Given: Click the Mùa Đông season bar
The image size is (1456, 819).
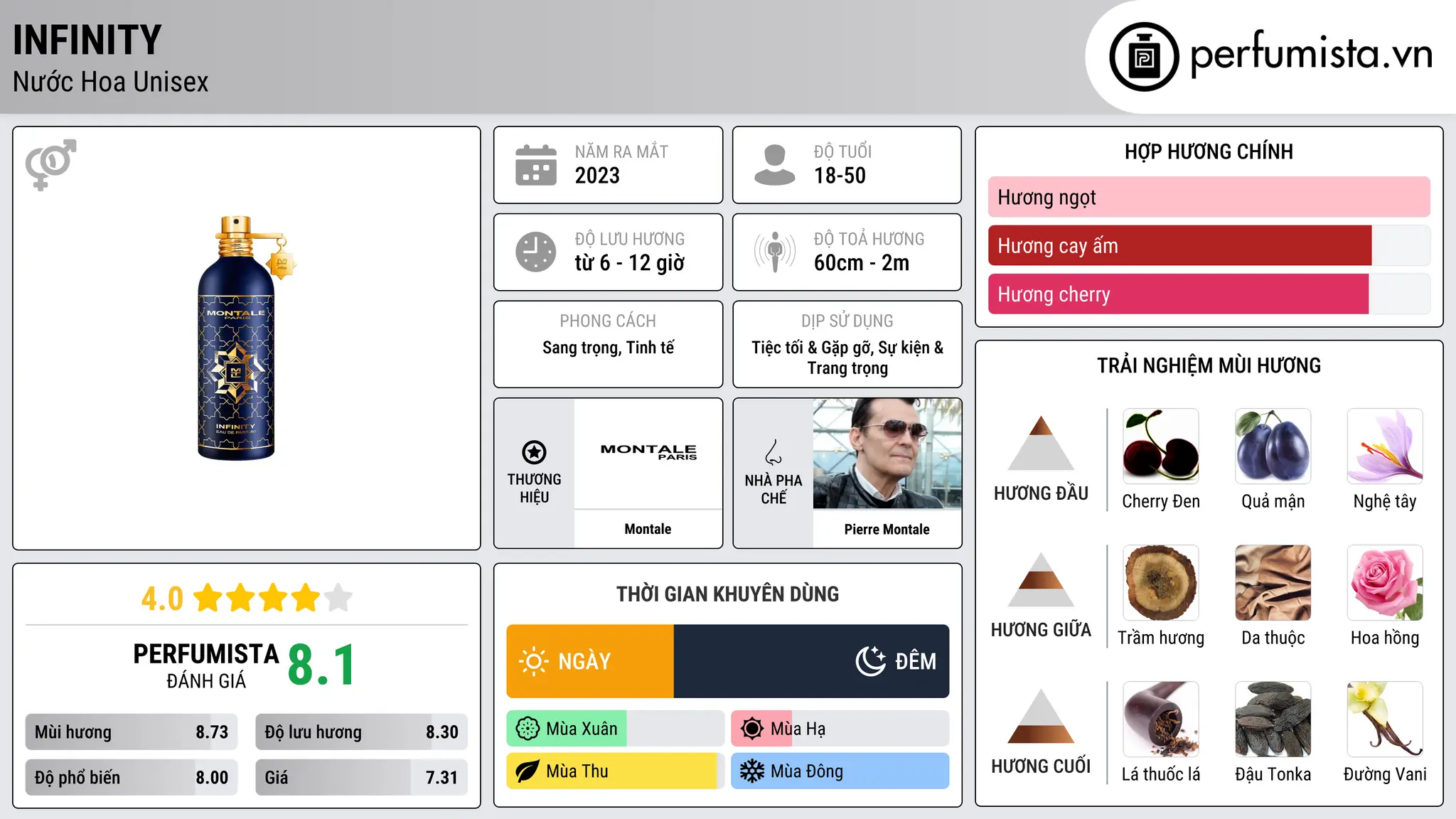Looking at the screenshot, I should pyautogui.click(x=840, y=771).
